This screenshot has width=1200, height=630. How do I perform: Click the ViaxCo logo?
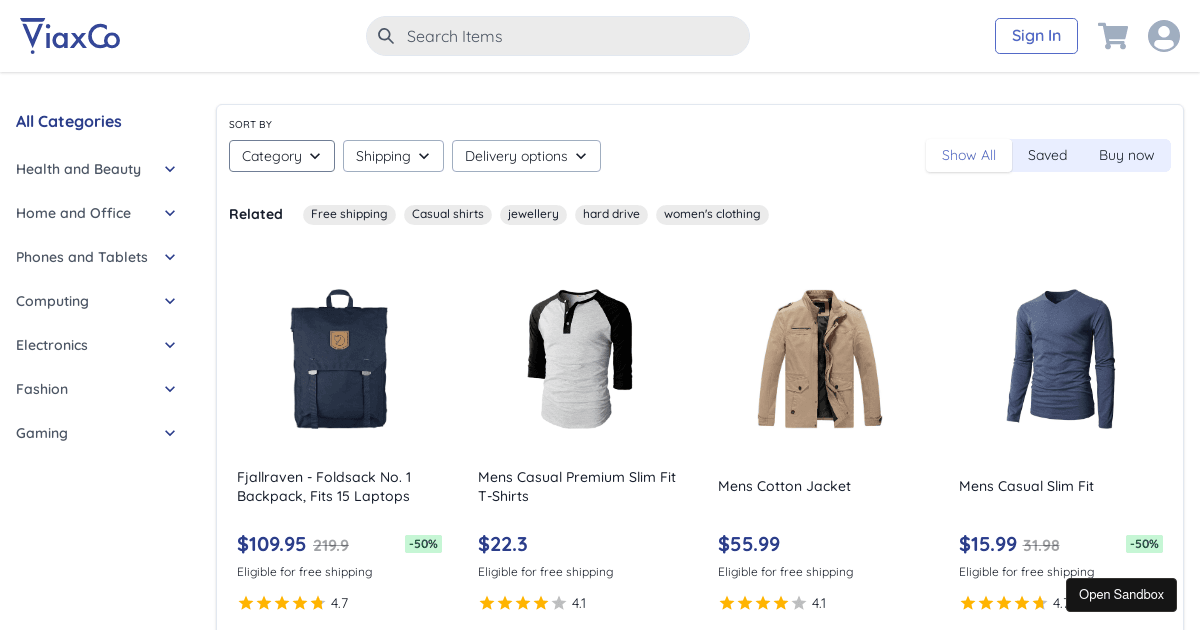(x=69, y=35)
